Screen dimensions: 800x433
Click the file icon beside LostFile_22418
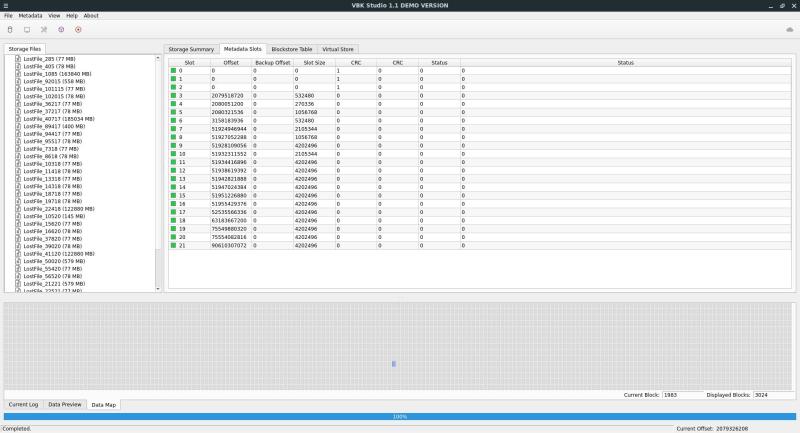point(18,209)
